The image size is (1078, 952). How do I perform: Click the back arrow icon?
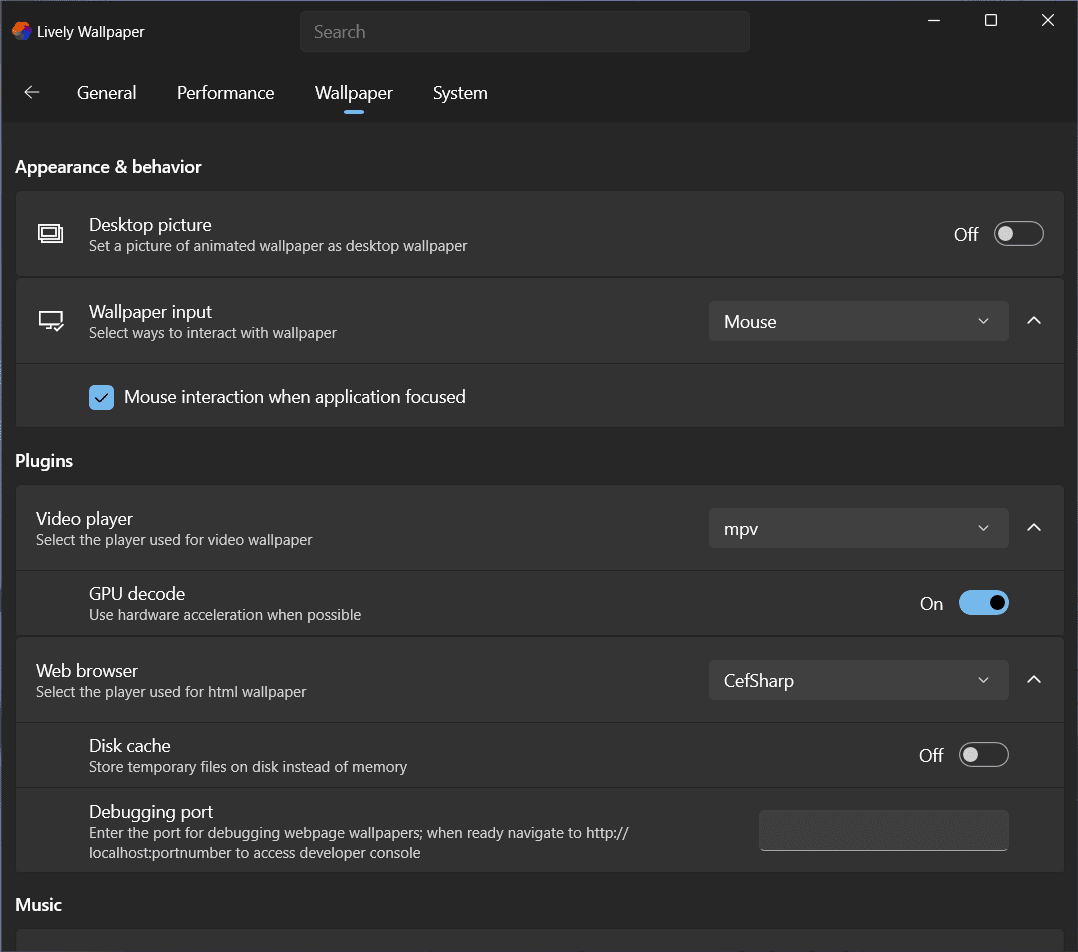point(32,93)
